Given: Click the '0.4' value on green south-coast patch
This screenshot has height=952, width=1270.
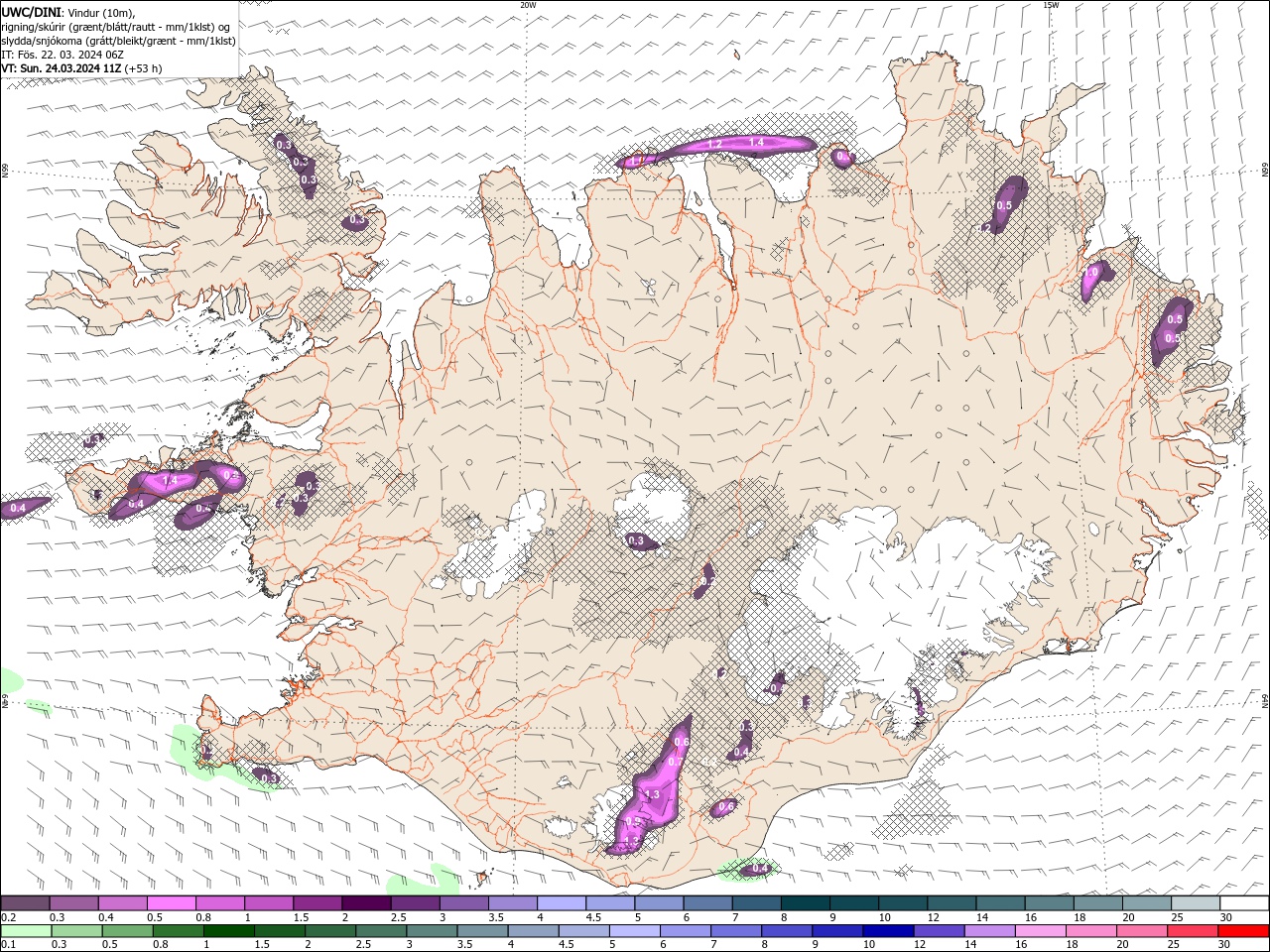Looking at the screenshot, I should pyautogui.click(x=760, y=870).
